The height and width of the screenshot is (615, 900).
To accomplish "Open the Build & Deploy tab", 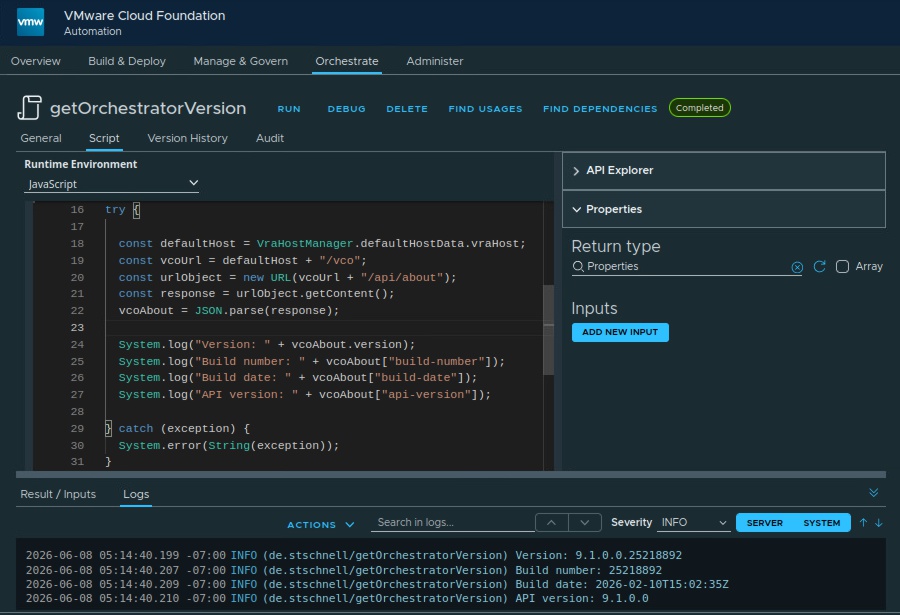I will coord(127,61).
